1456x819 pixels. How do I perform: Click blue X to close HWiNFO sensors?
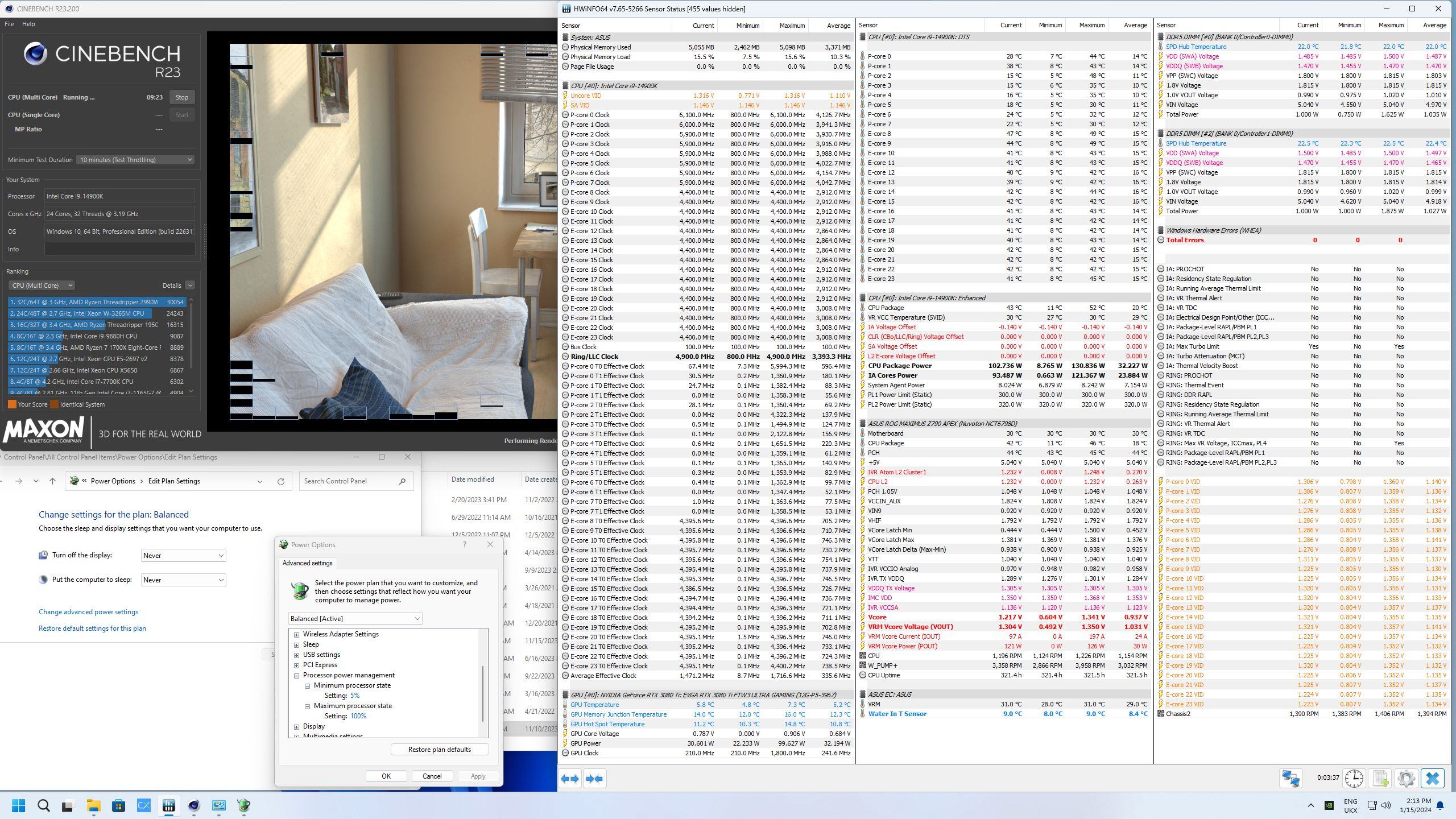click(1433, 778)
